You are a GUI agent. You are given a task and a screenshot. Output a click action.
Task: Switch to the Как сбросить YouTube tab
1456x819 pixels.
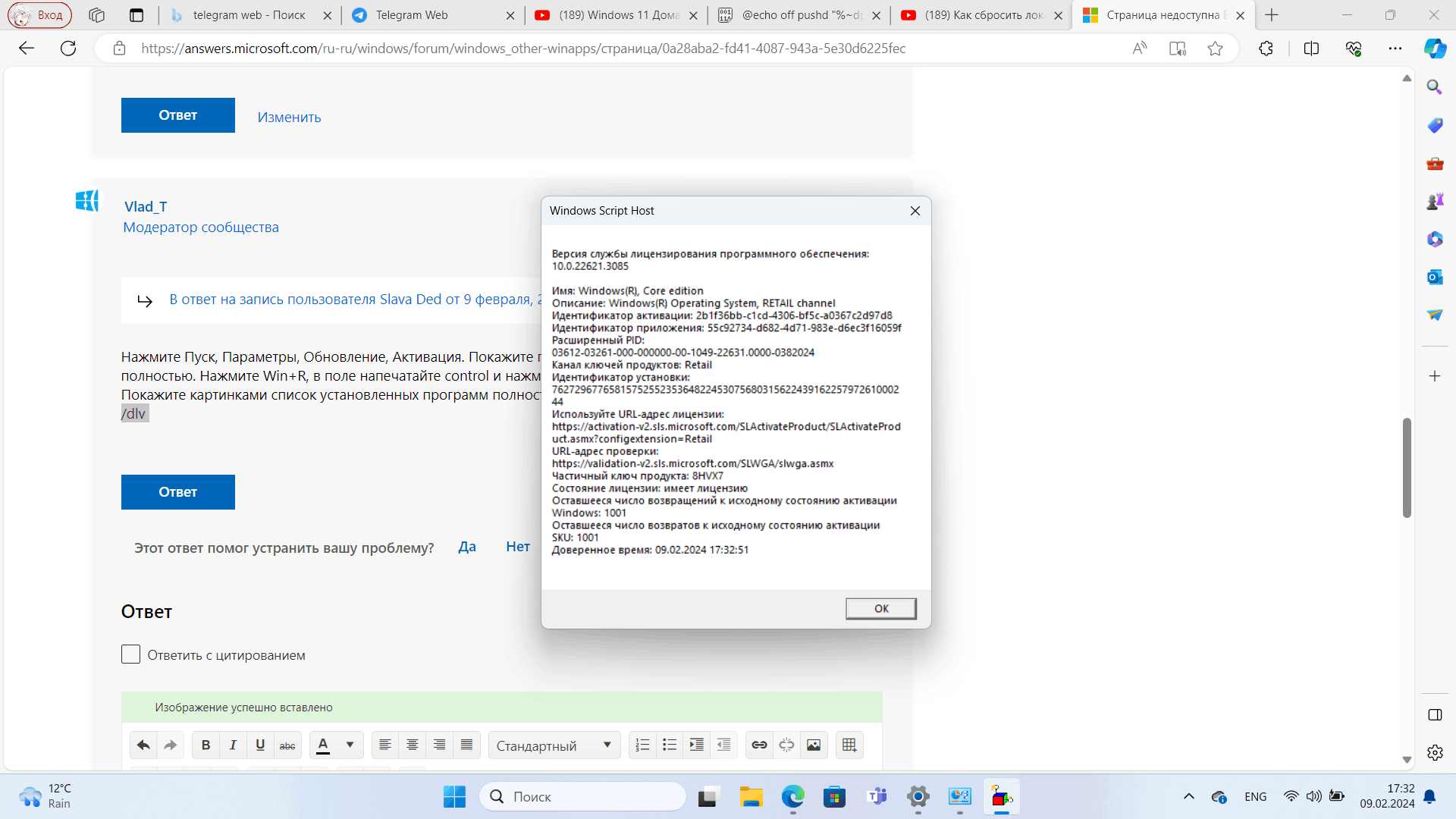[982, 15]
